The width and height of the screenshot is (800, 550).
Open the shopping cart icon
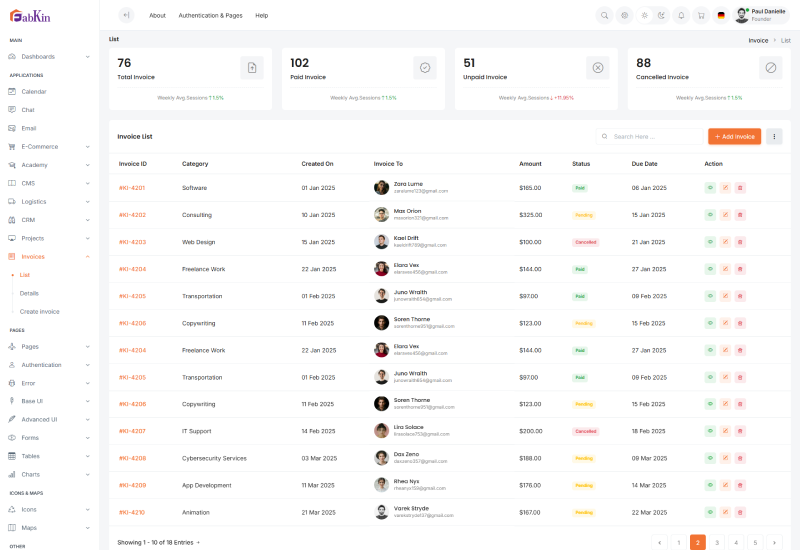click(x=702, y=15)
